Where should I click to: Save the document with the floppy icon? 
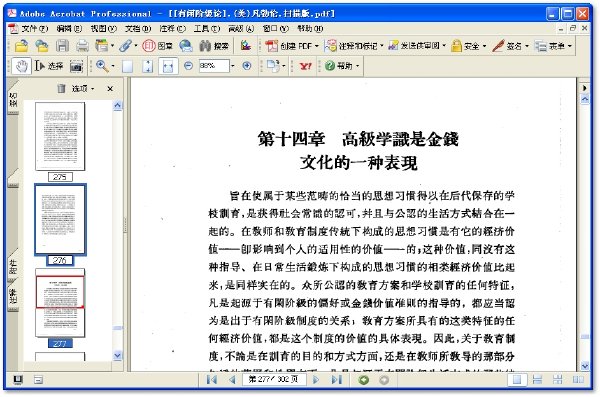(x=62, y=46)
